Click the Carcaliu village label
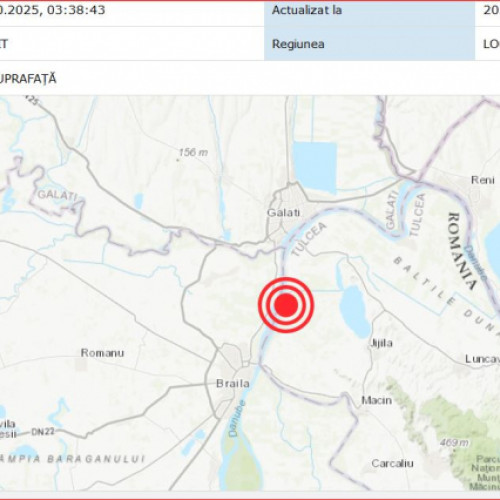The height and width of the screenshot is (500, 500). [x=392, y=463]
